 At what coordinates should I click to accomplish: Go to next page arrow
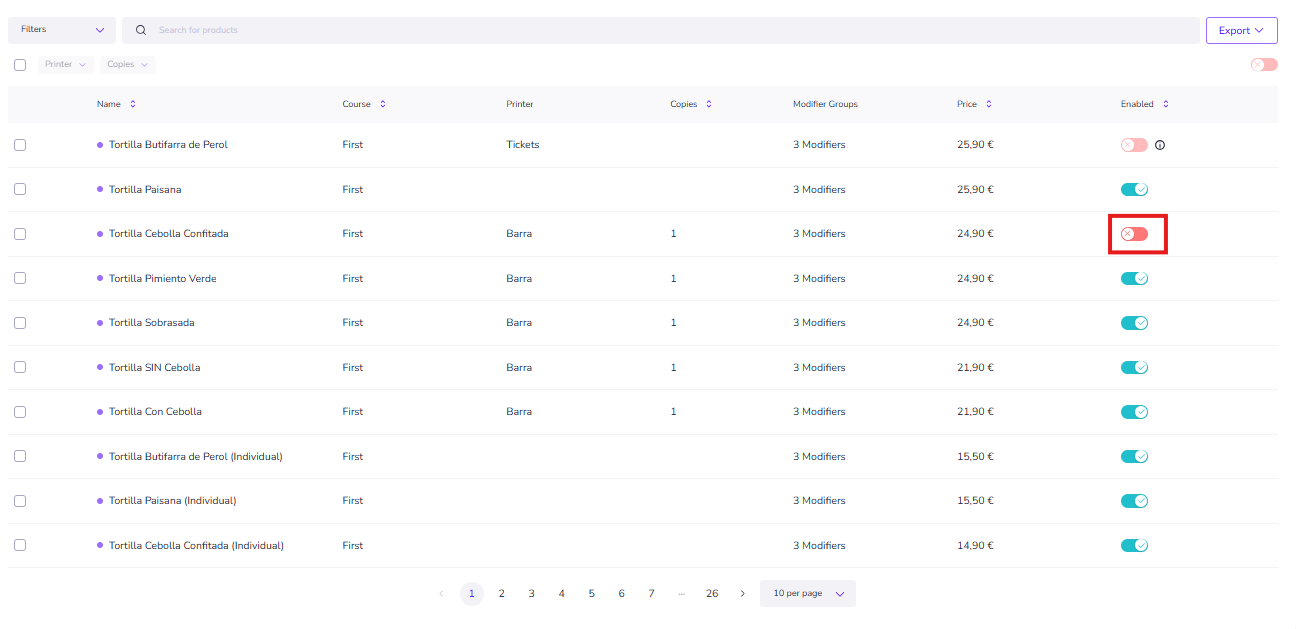742,594
